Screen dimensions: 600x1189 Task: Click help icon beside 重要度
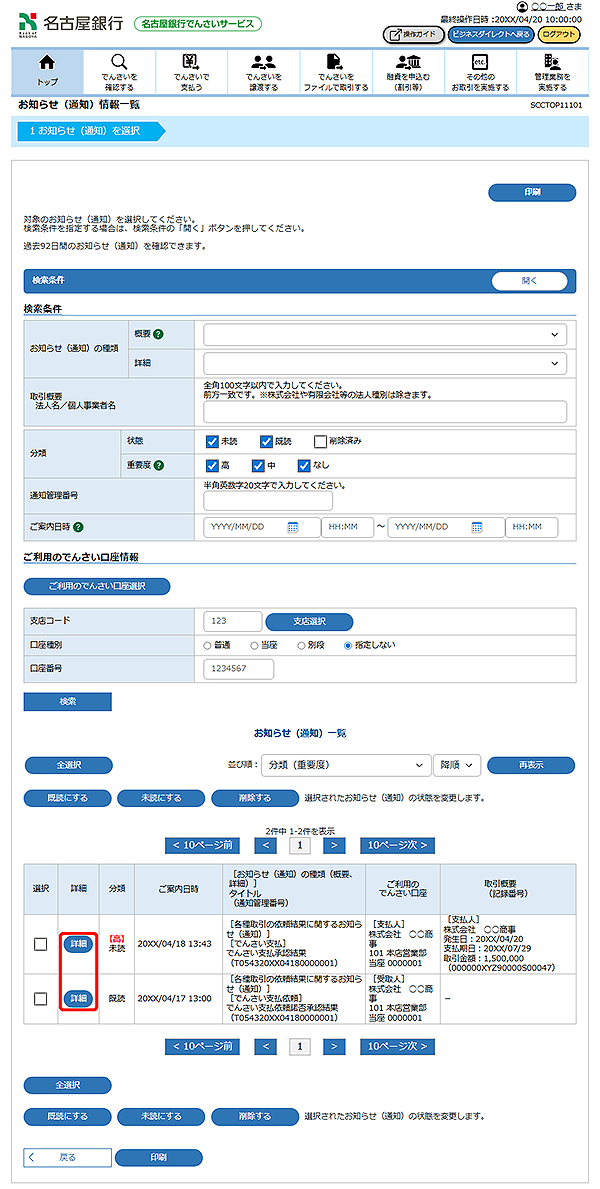pos(158,465)
